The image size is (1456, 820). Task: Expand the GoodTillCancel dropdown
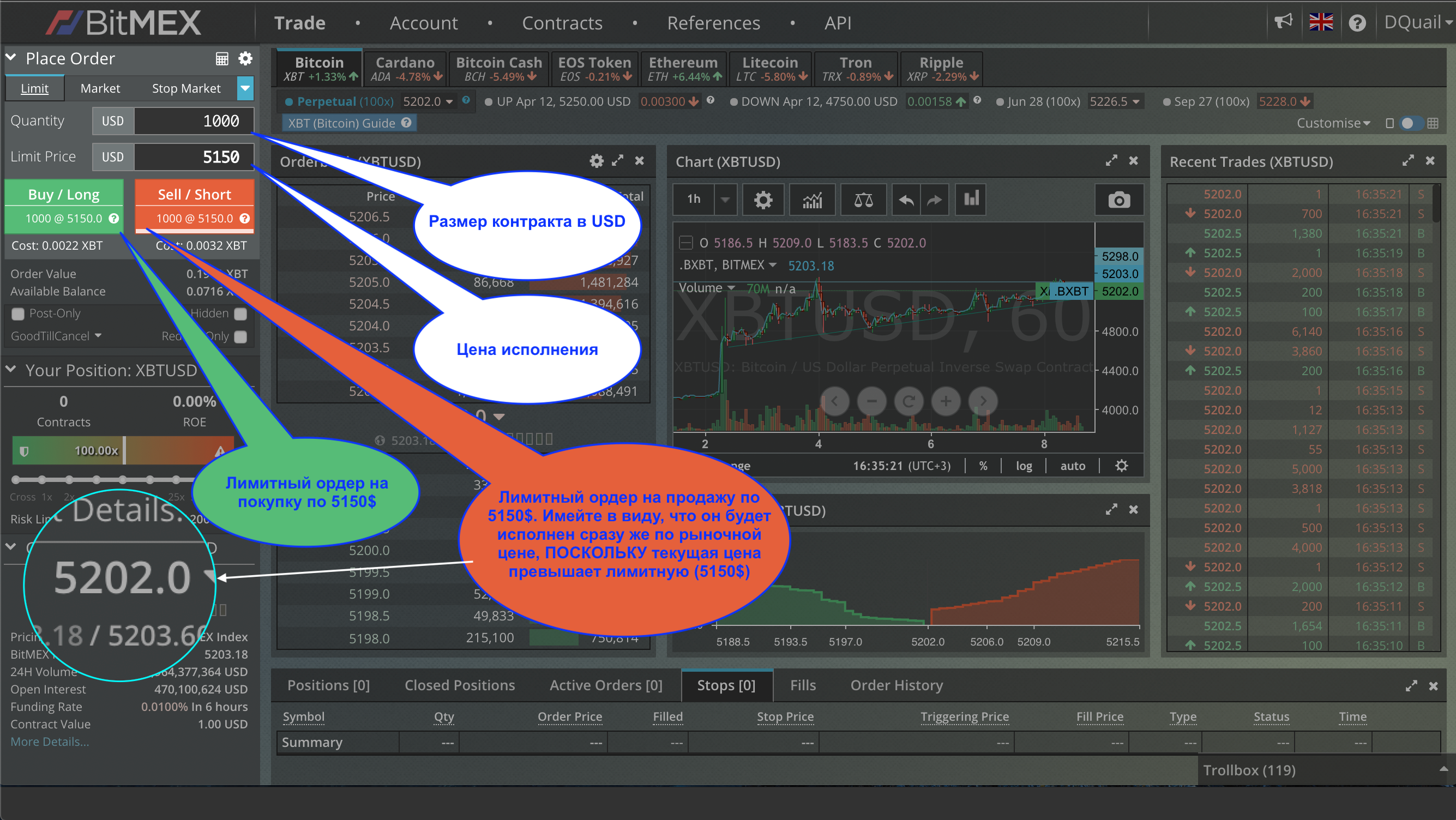click(57, 336)
